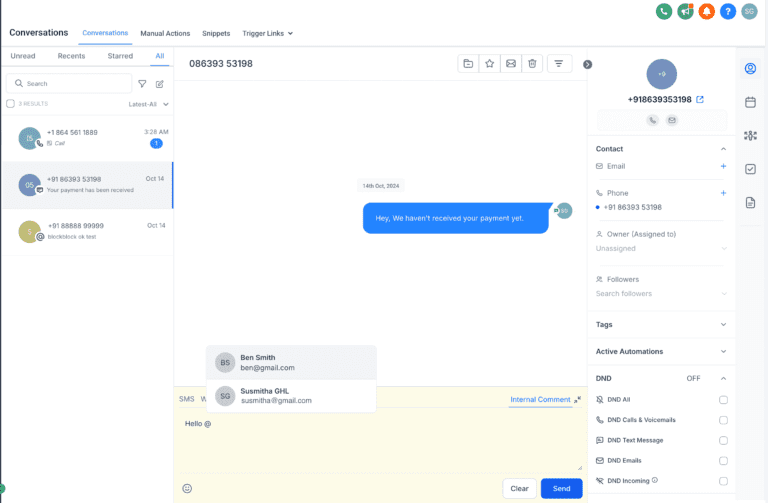768x503 pixels.
Task: Email contact using small envelope icon
Action: point(672,120)
